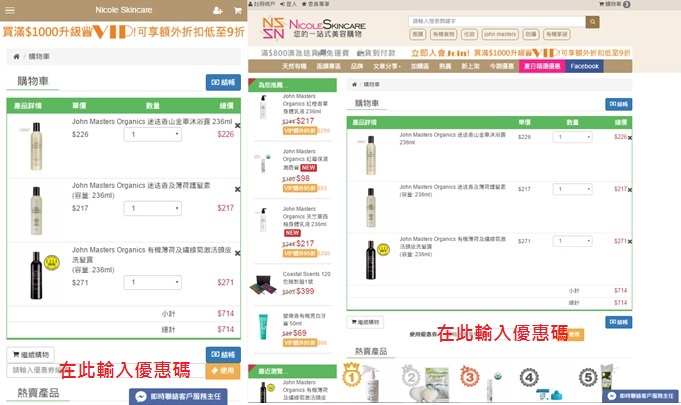Open teal $69 tube product thumbnail in sidebar
Viewport: 681px width, 405px height.
(263, 327)
